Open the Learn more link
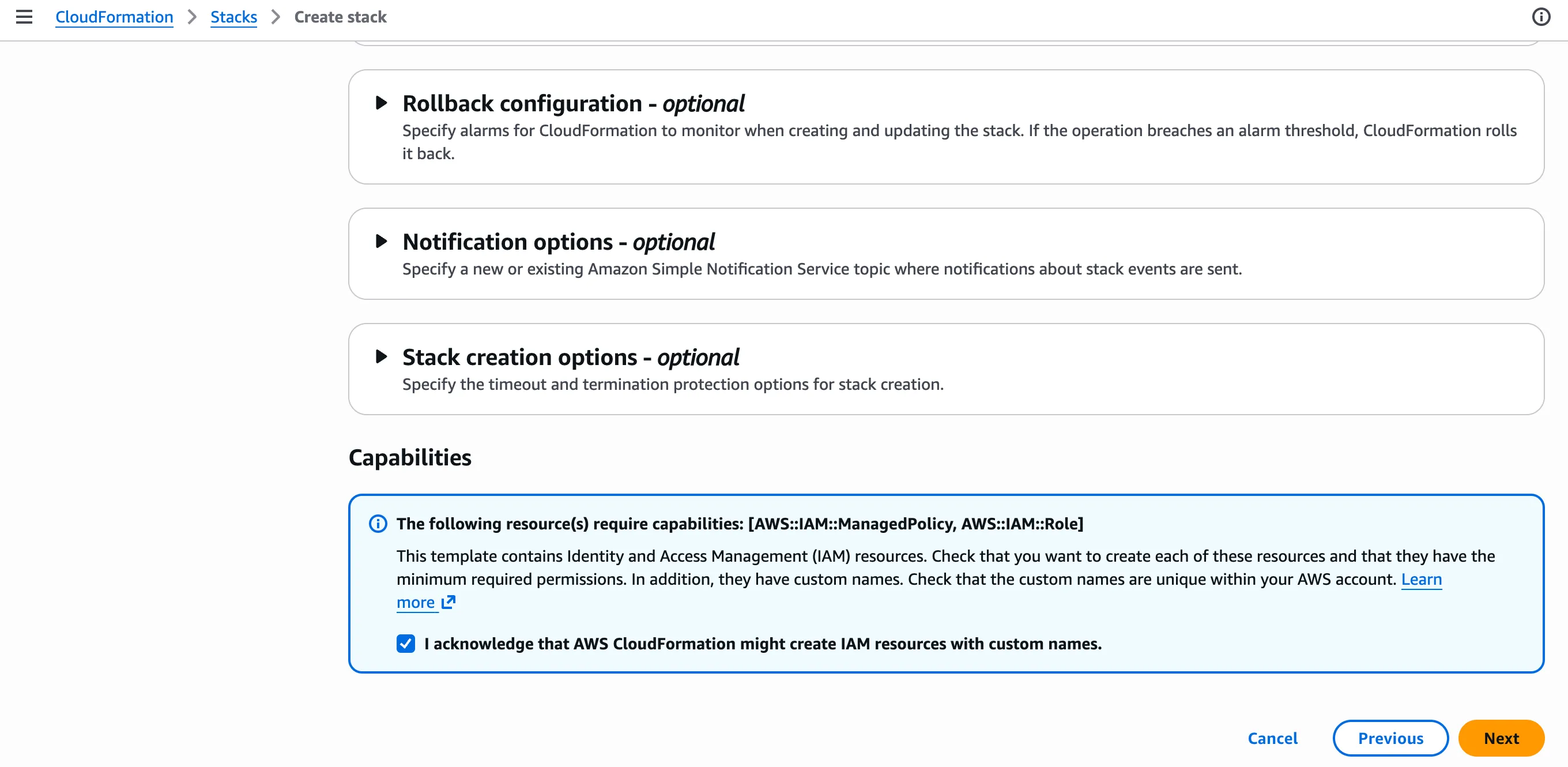 coord(1422,579)
